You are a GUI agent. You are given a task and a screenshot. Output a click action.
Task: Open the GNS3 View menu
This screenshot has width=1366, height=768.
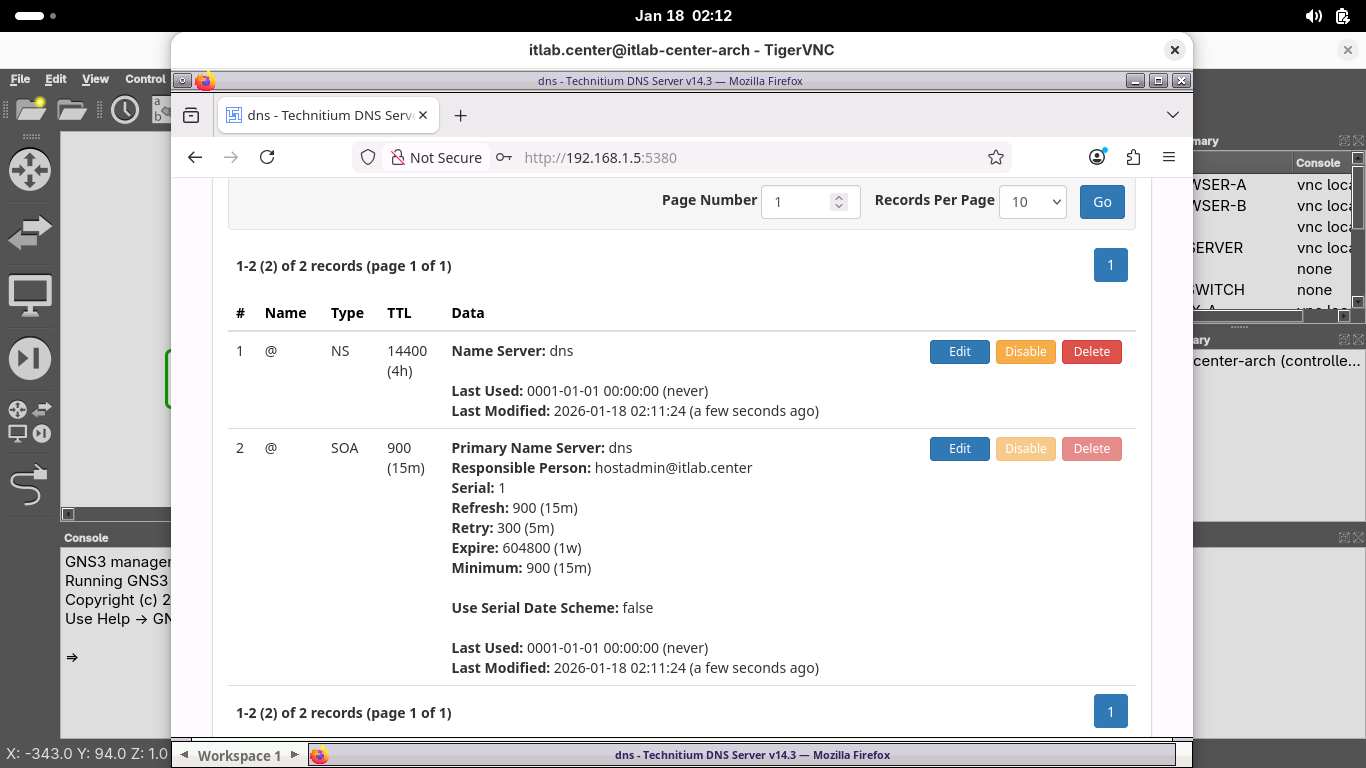95,79
